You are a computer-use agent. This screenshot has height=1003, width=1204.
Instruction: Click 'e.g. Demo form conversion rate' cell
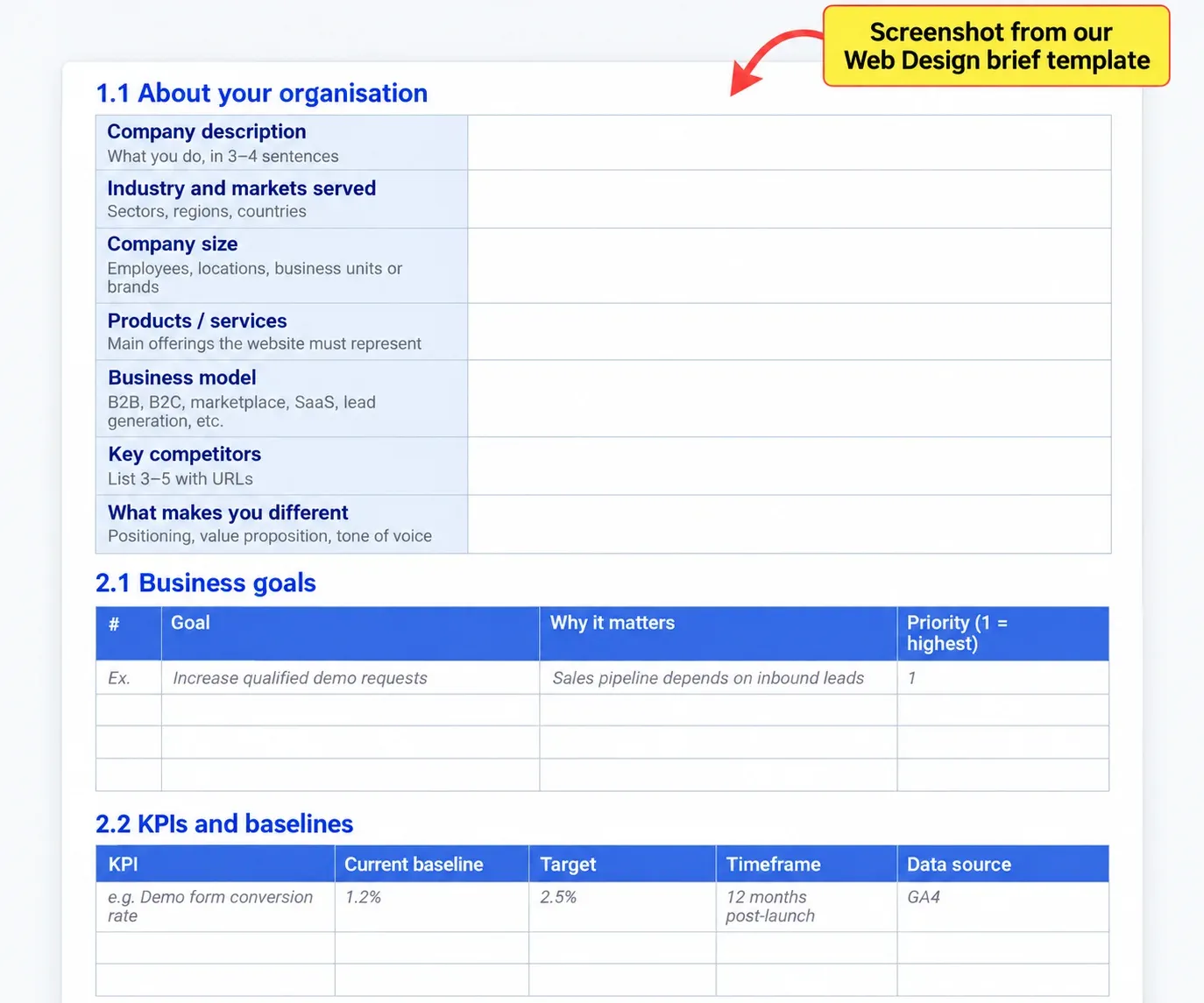pos(216,907)
